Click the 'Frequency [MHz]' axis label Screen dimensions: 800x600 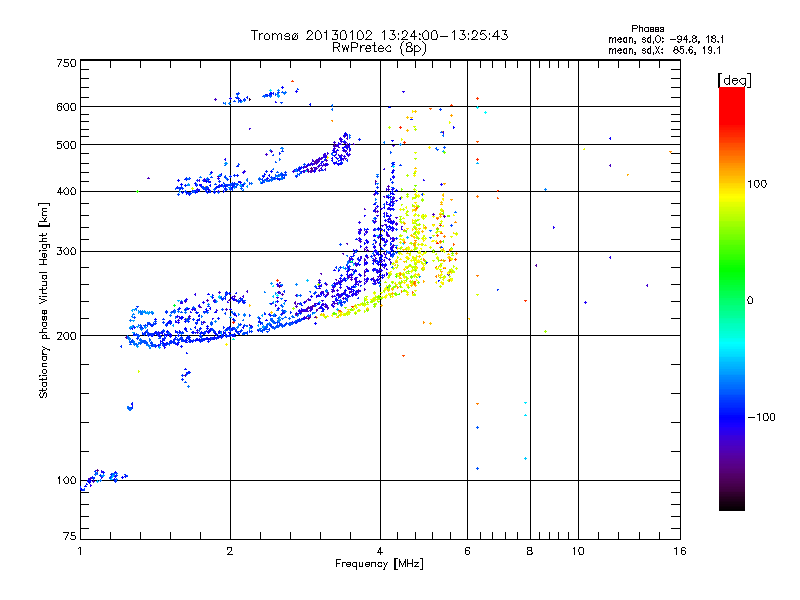[379, 564]
